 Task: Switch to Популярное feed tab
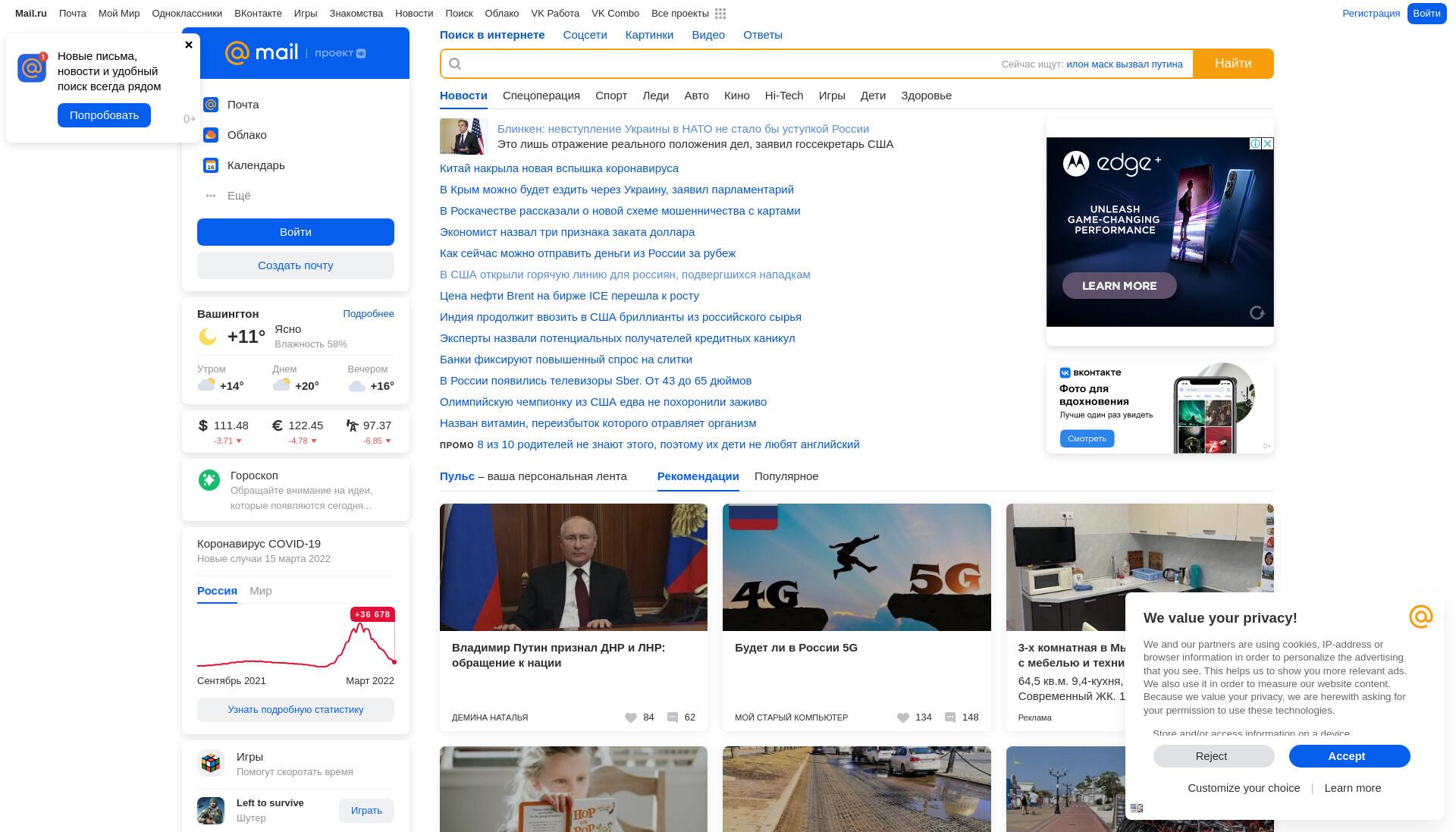click(786, 476)
